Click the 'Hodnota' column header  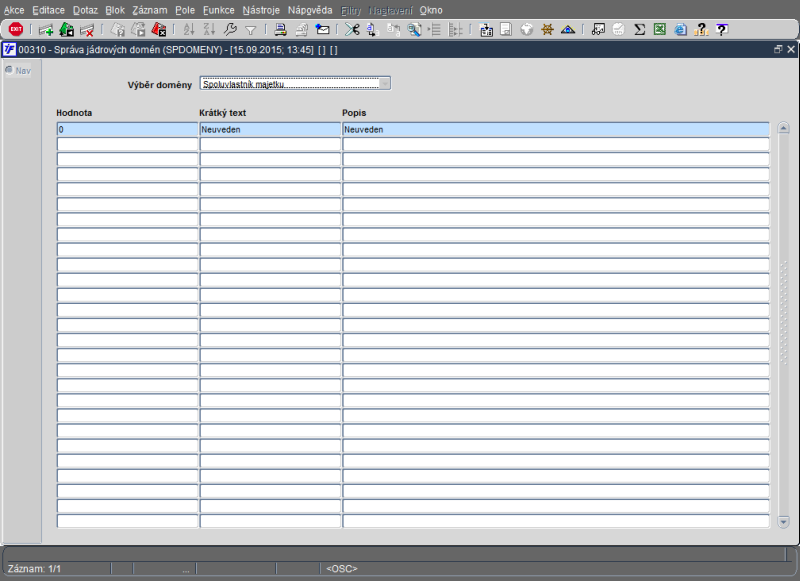click(x=74, y=113)
